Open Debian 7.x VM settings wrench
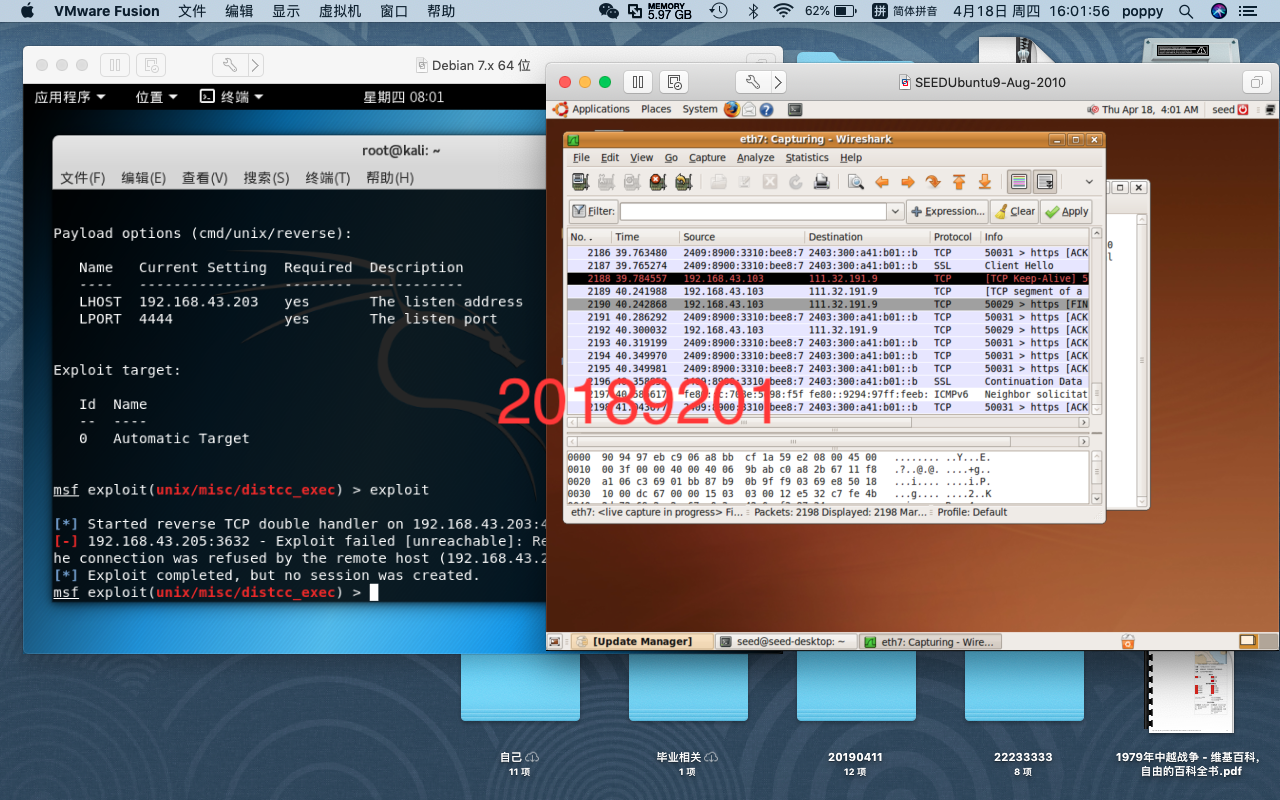1280x800 pixels. click(x=229, y=65)
